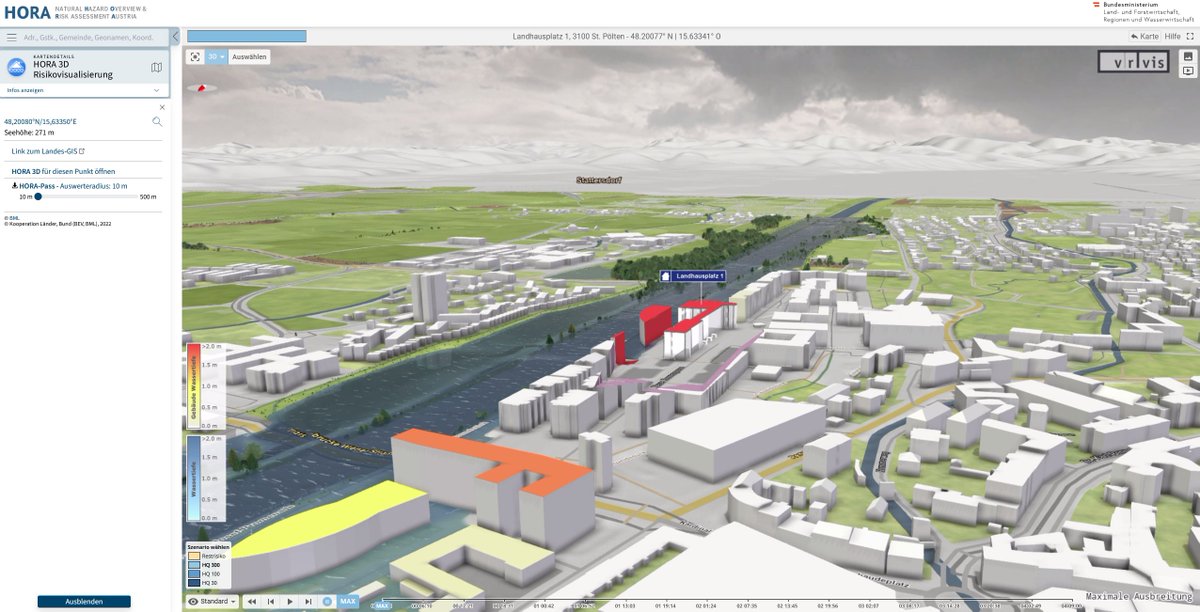Select the 'HQ 100' scenario
Image resolution: width=1200 pixels, height=612 pixels.
(x=204, y=574)
